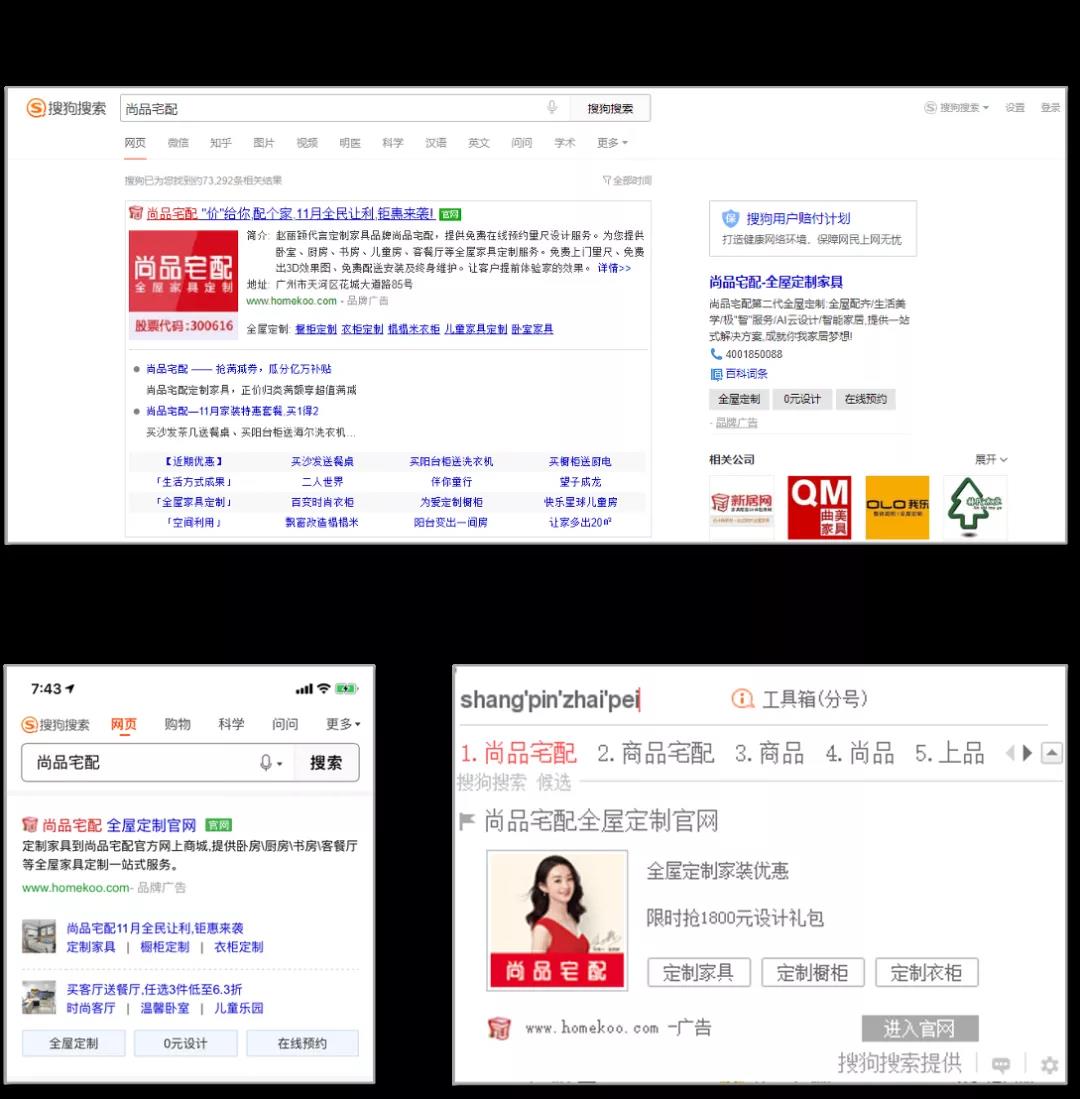Click 设置 in the top-right corner
Image resolution: width=1080 pixels, height=1099 pixels.
(x=1015, y=107)
